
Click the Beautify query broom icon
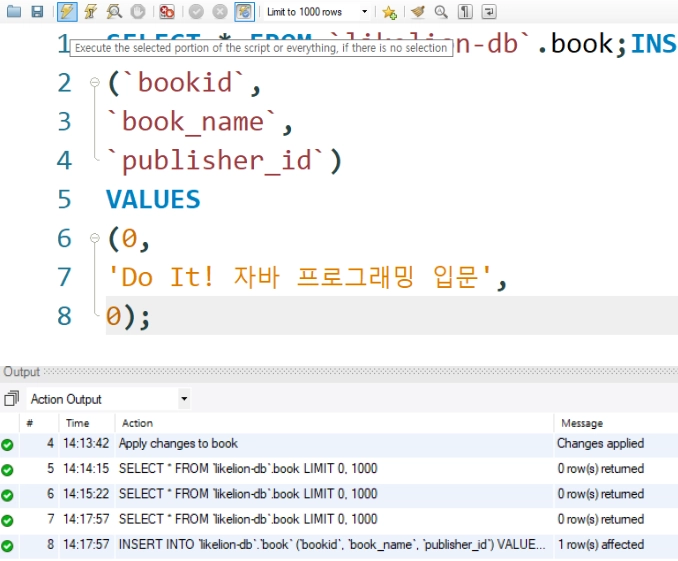click(417, 12)
